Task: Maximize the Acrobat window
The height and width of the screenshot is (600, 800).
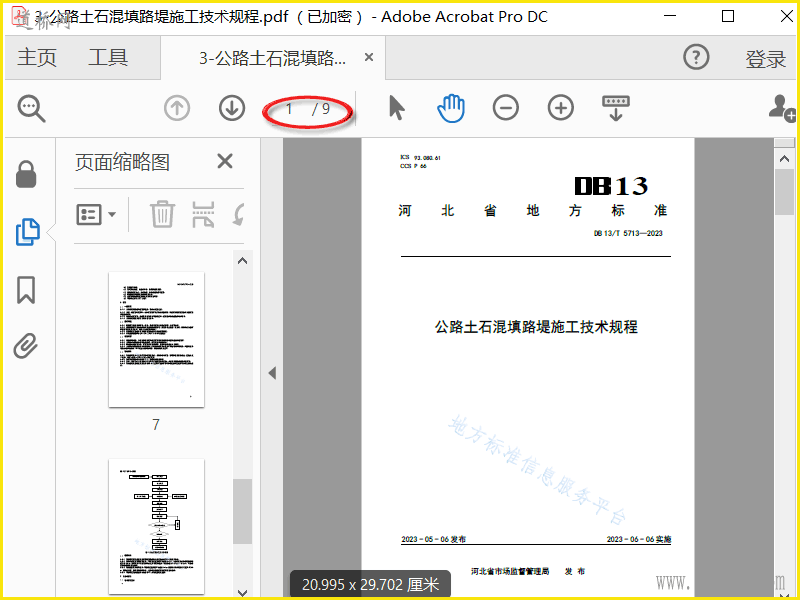Action: (x=728, y=16)
